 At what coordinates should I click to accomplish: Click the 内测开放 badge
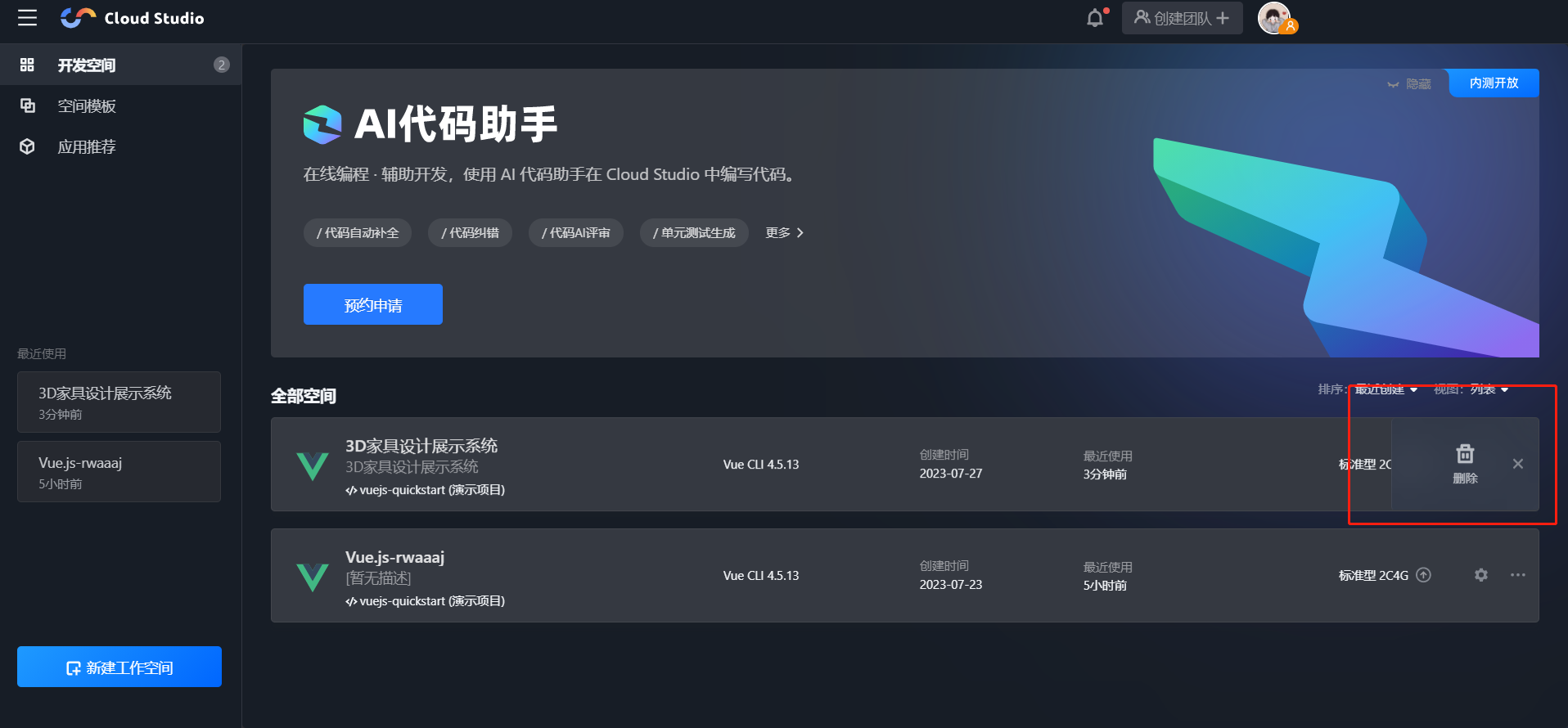point(1494,83)
